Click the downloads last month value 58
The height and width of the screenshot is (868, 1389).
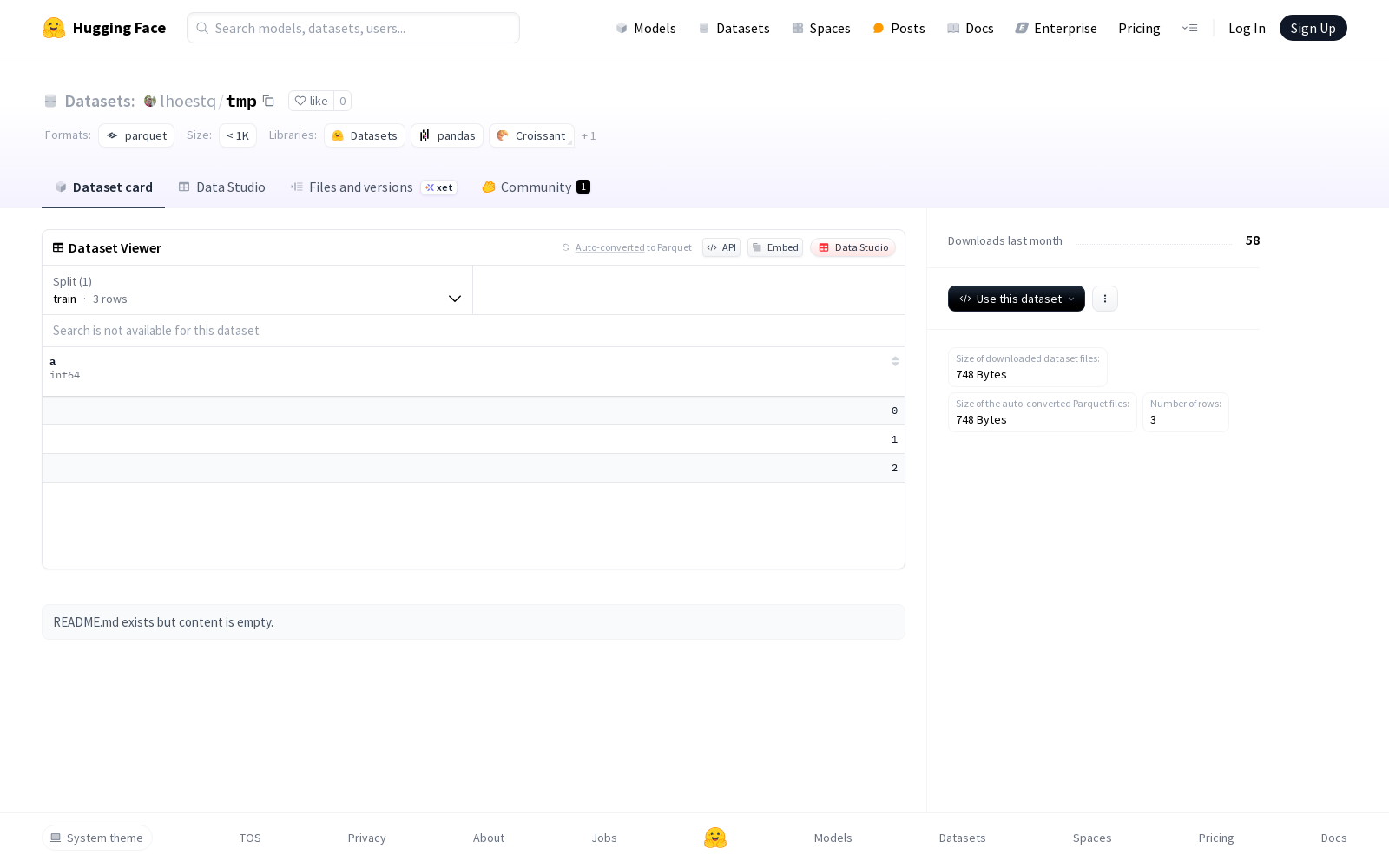1253,240
